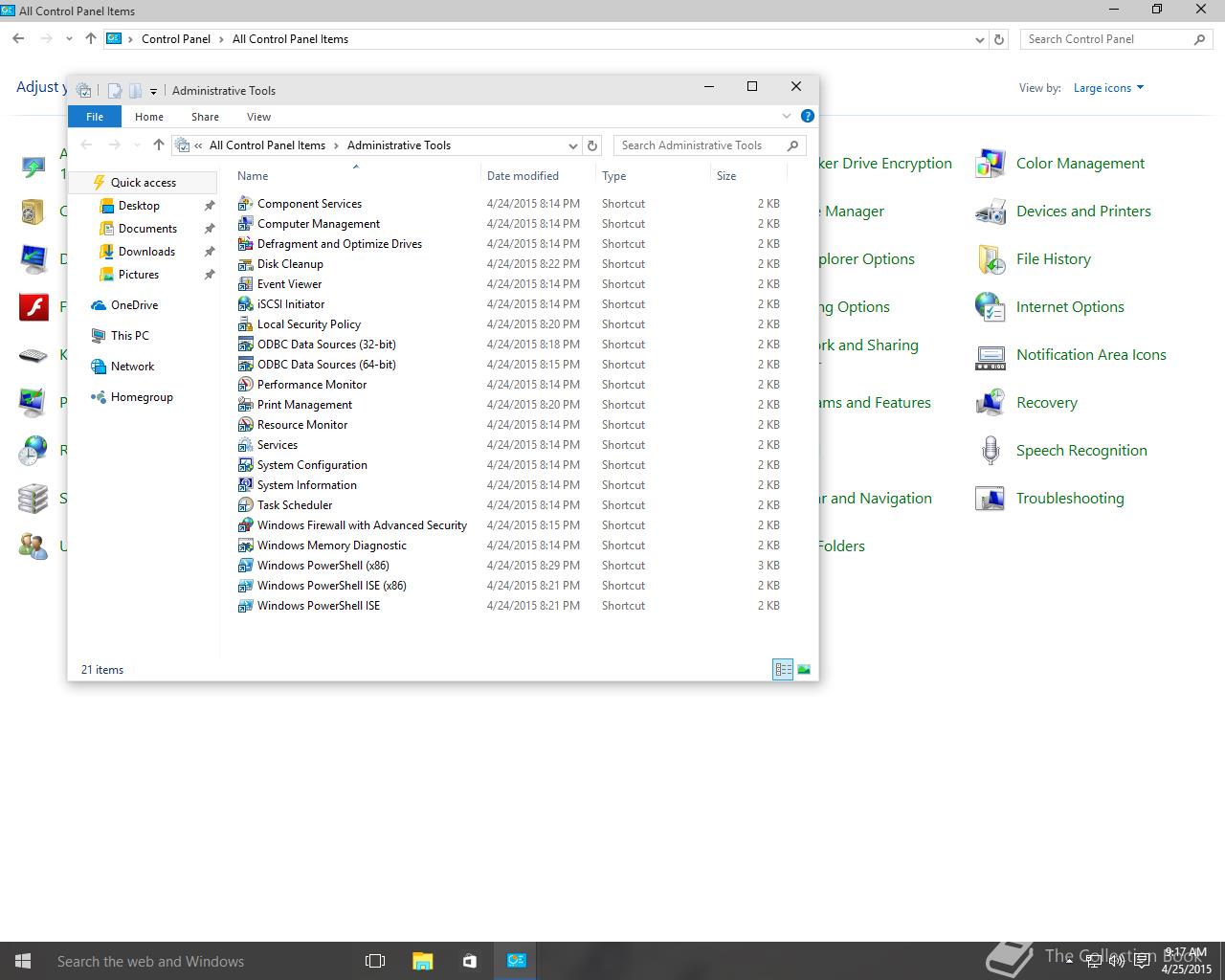
Task: Expand the ribbon with the chevron
Action: [x=787, y=116]
